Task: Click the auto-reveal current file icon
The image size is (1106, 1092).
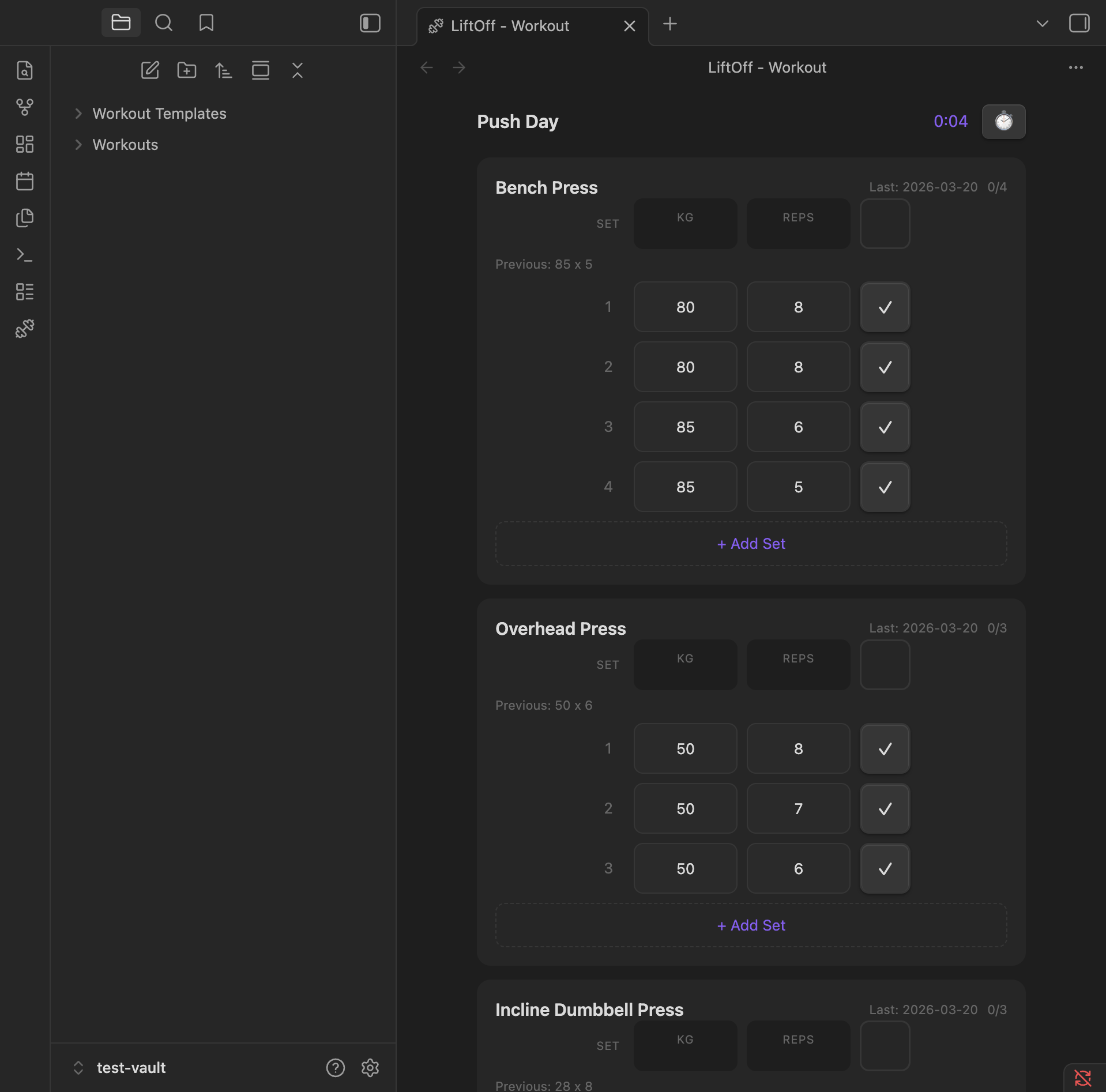Action: (x=261, y=70)
